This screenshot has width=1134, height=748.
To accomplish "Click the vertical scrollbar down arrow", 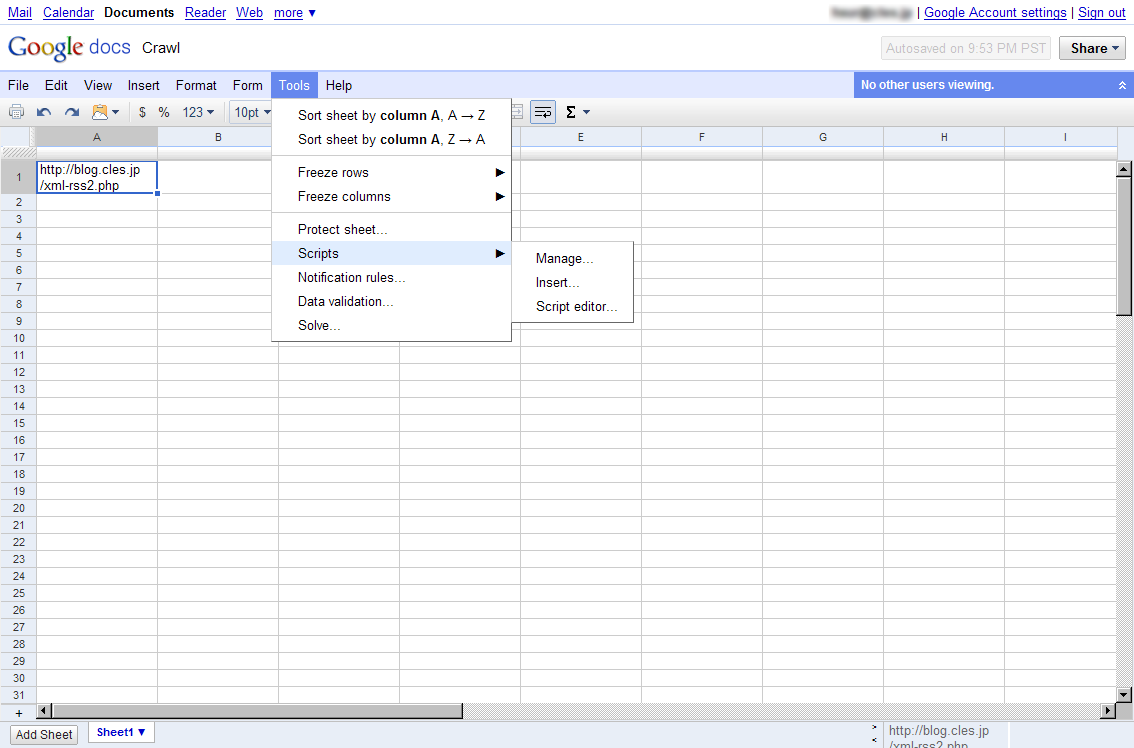I will (x=1124, y=694).
